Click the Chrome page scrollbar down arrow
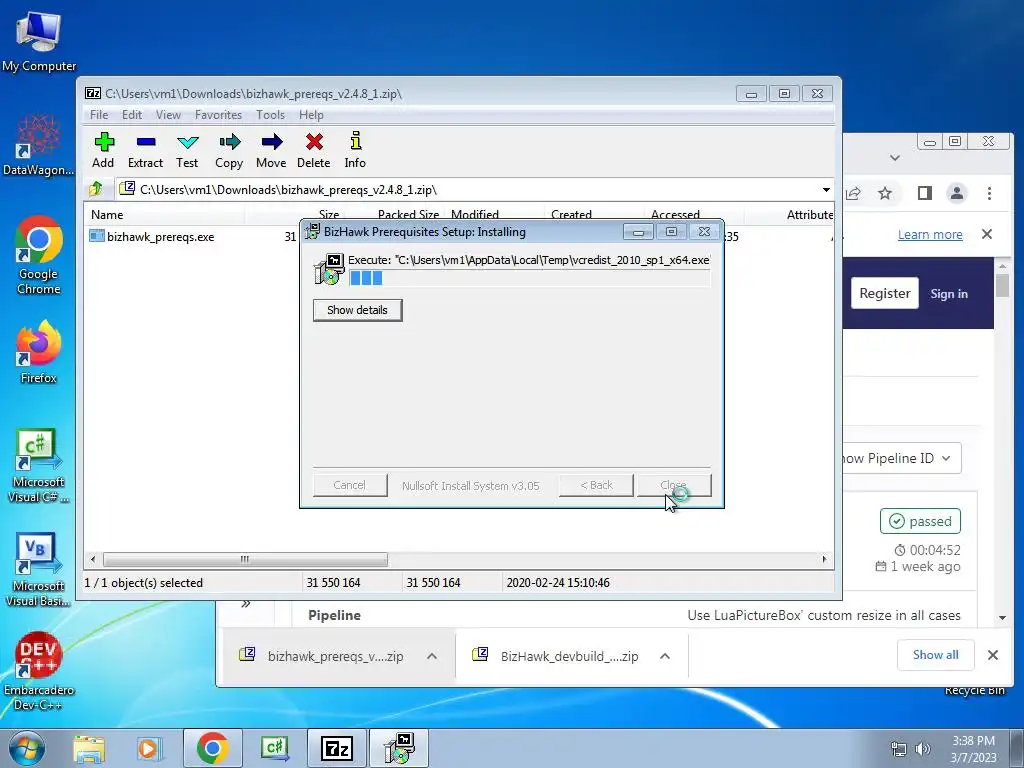 pos(1002,617)
